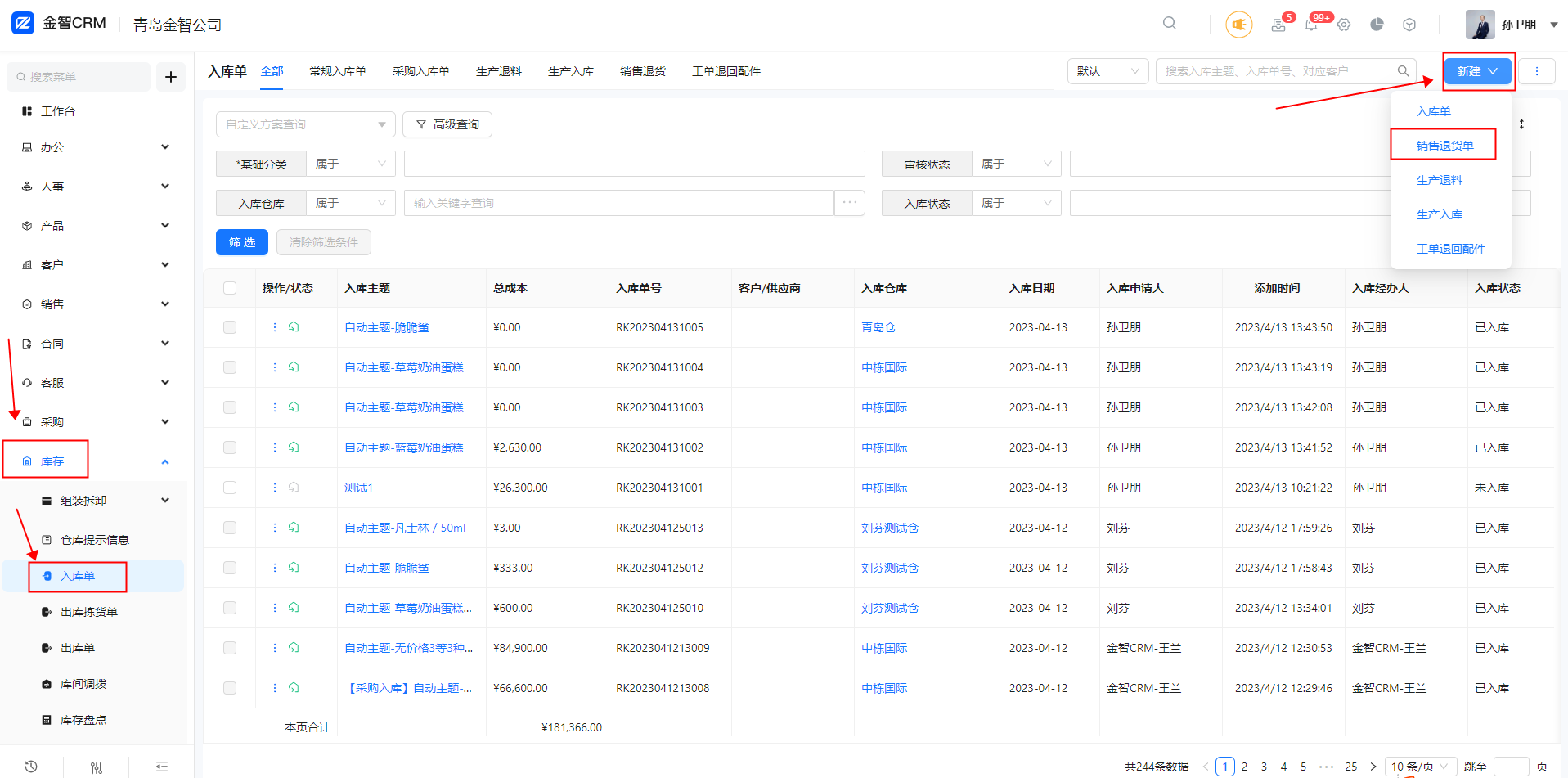Select 销售退货单 from the 新建 menu
The width and height of the screenshot is (1568, 778).
click(x=1444, y=146)
